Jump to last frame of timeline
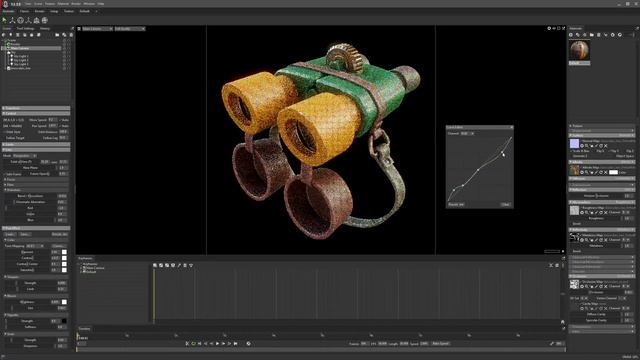The width and height of the screenshot is (640, 360). point(236,344)
